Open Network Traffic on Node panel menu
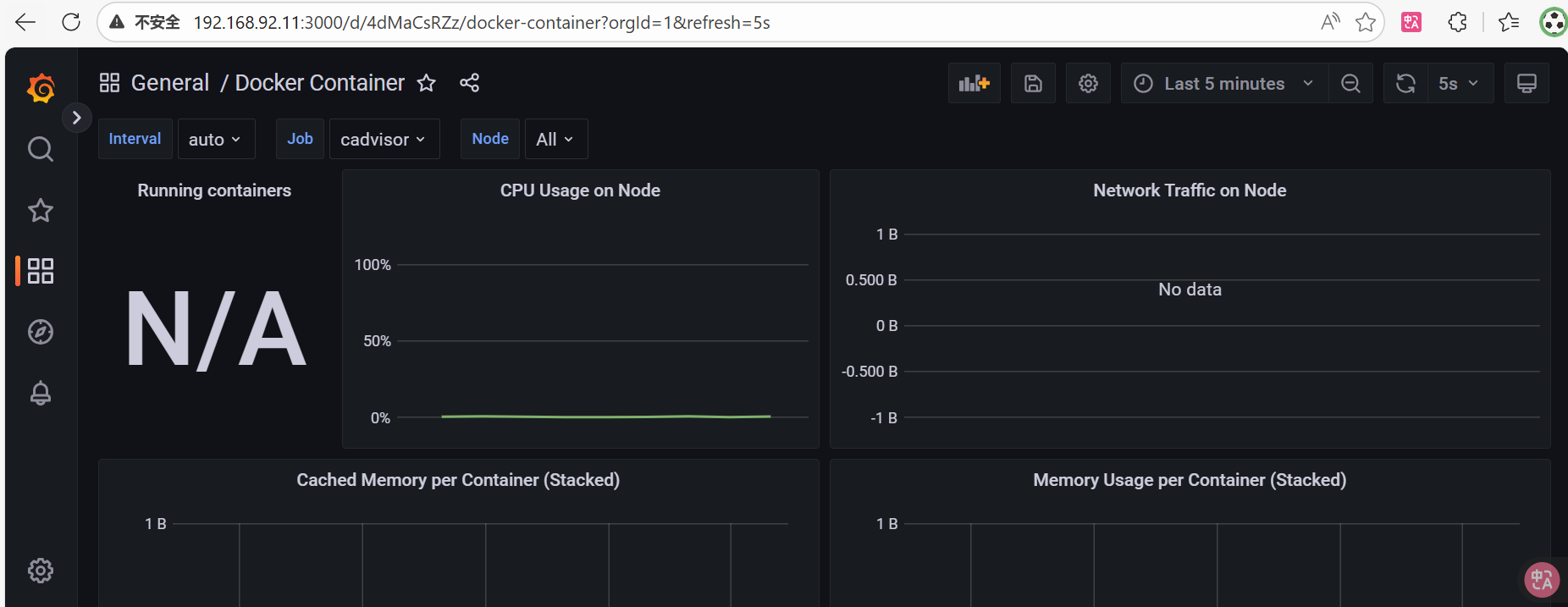The image size is (1568, 607). pyautogui.click(x=1190, y=190)
